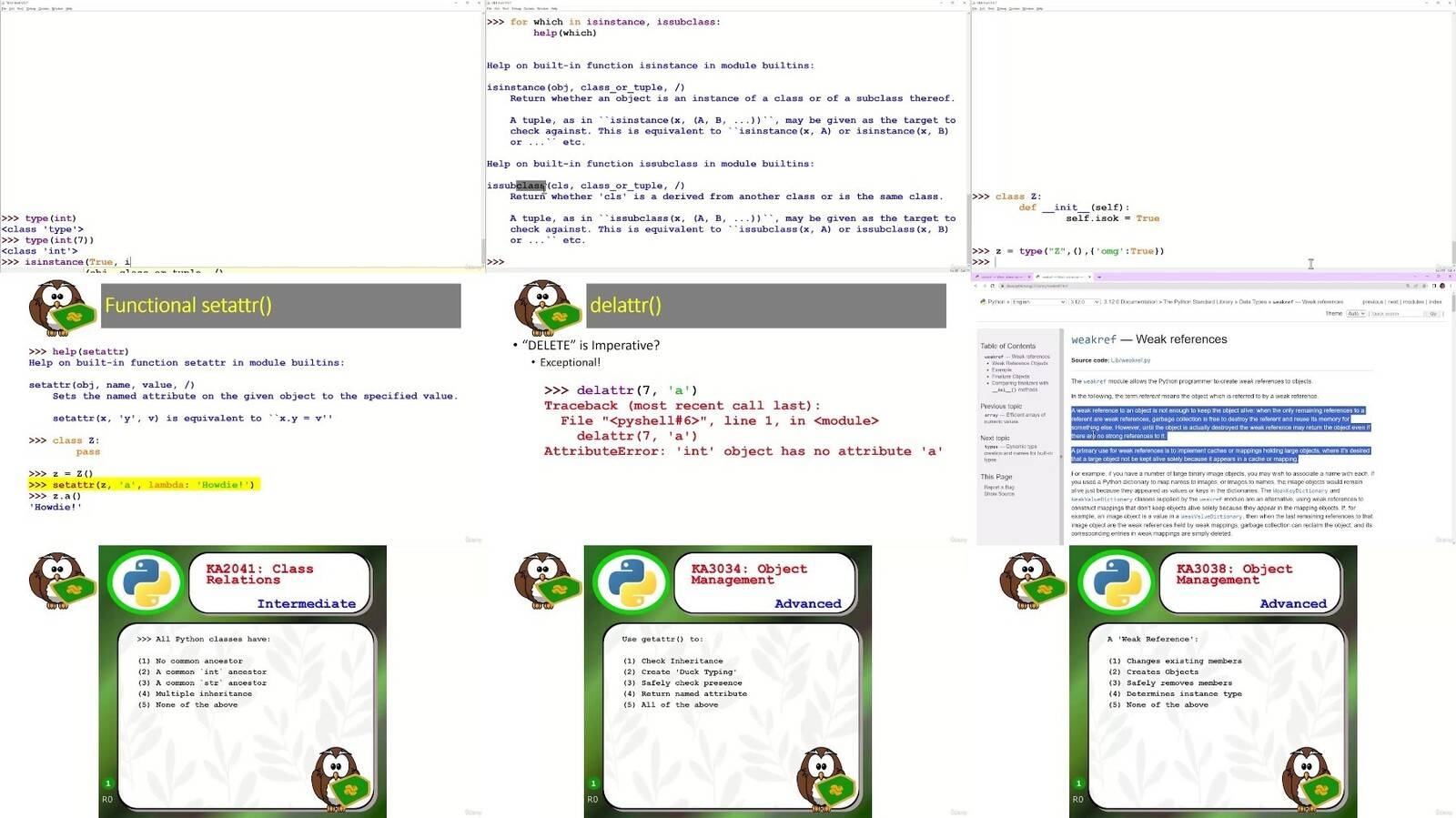Click the Python logo in docs header
Viewport: 1456px width, 818px height.
[983, 301]
